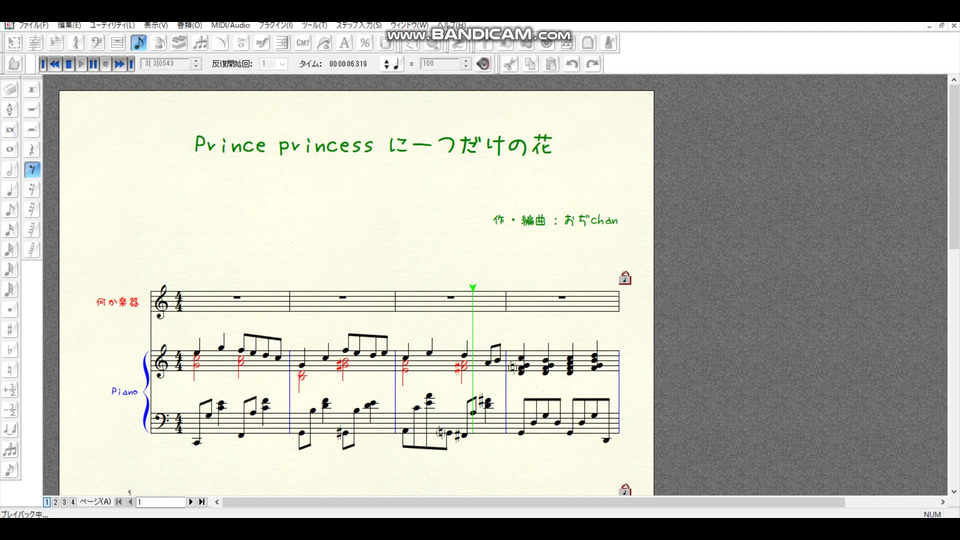
Task: Pause the playback
Action: tap(93, 64)
